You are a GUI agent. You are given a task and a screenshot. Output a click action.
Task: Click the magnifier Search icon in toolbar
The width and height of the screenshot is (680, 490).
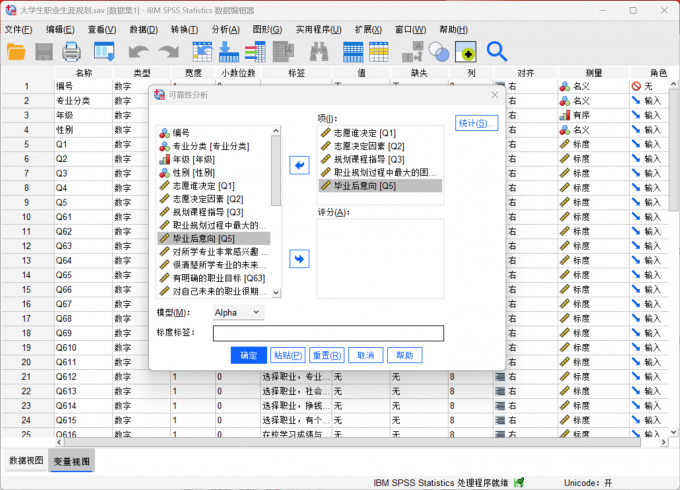click(497, 52)
